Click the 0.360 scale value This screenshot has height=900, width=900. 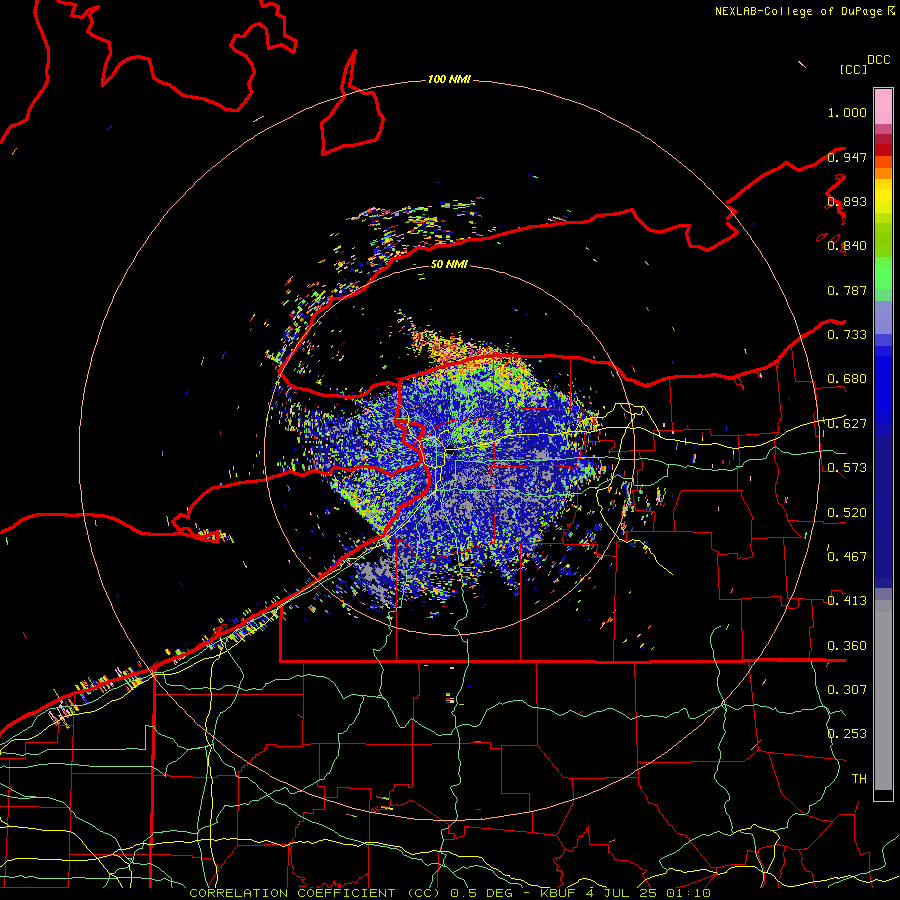click(847, 646)
